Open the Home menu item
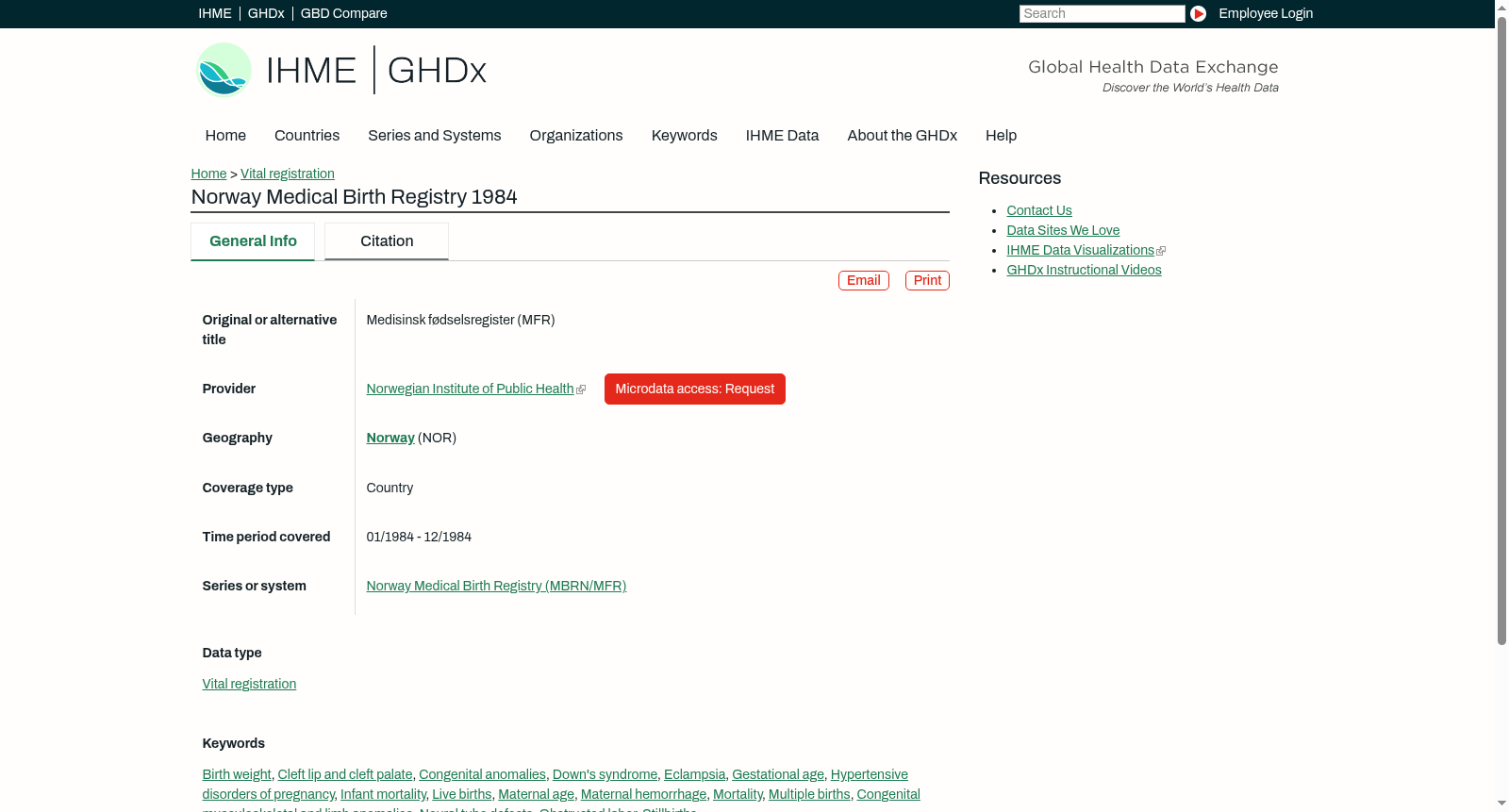The image size is (1509, 812). 225,136
